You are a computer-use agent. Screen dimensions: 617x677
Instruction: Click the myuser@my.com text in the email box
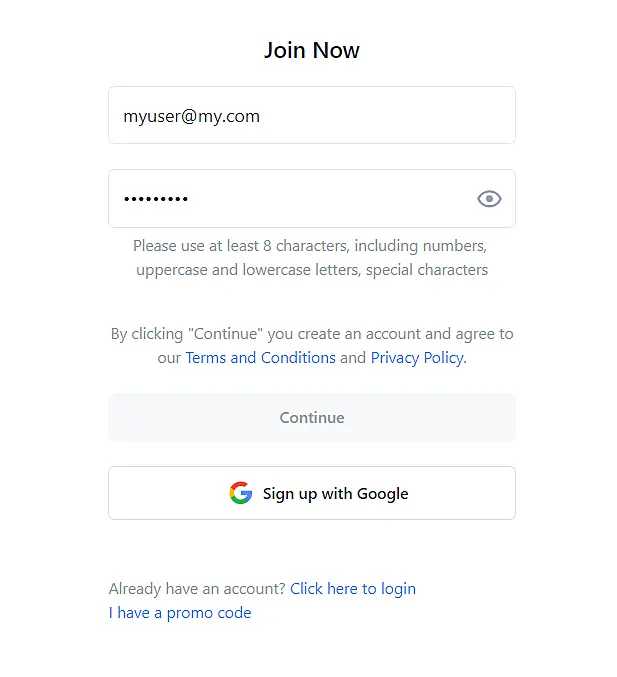click(x=191, y=116)
